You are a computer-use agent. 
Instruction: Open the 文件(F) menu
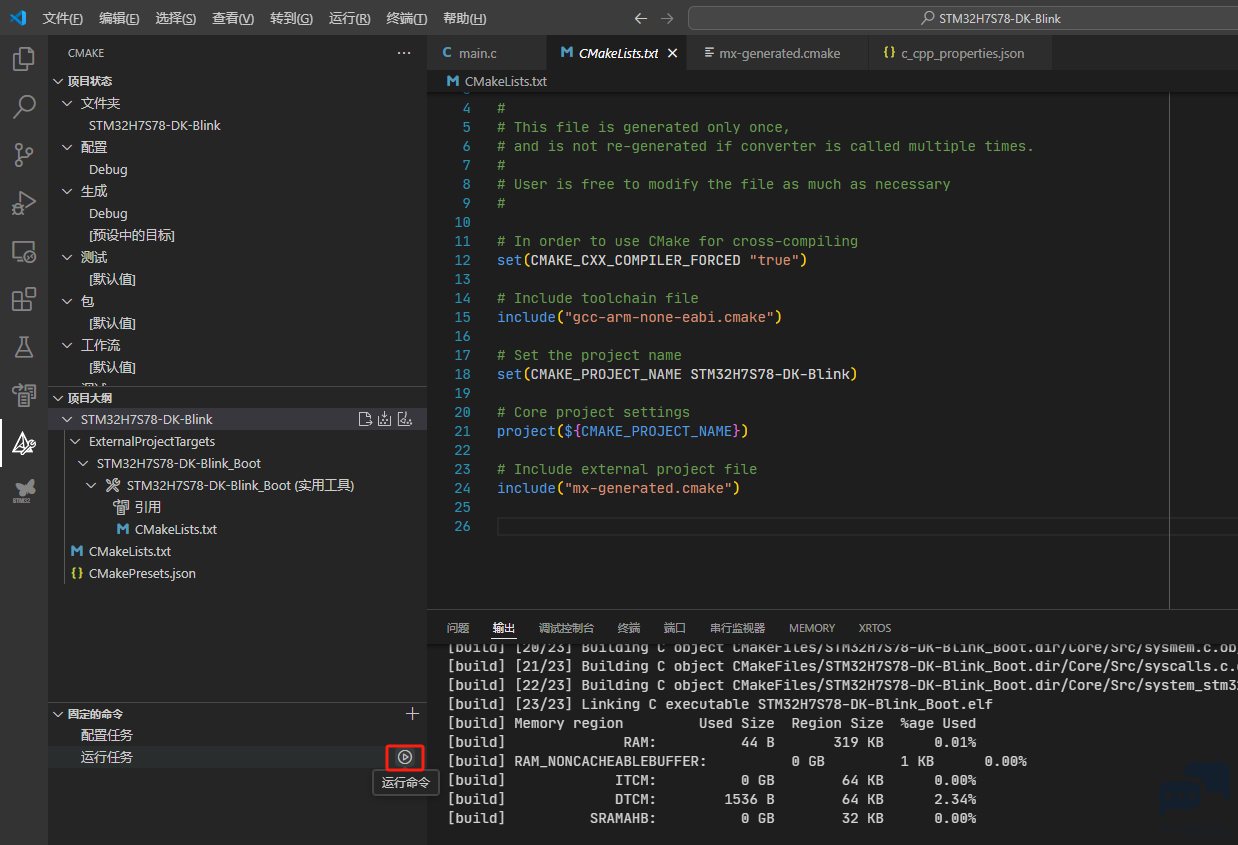[x=63, y=19]
